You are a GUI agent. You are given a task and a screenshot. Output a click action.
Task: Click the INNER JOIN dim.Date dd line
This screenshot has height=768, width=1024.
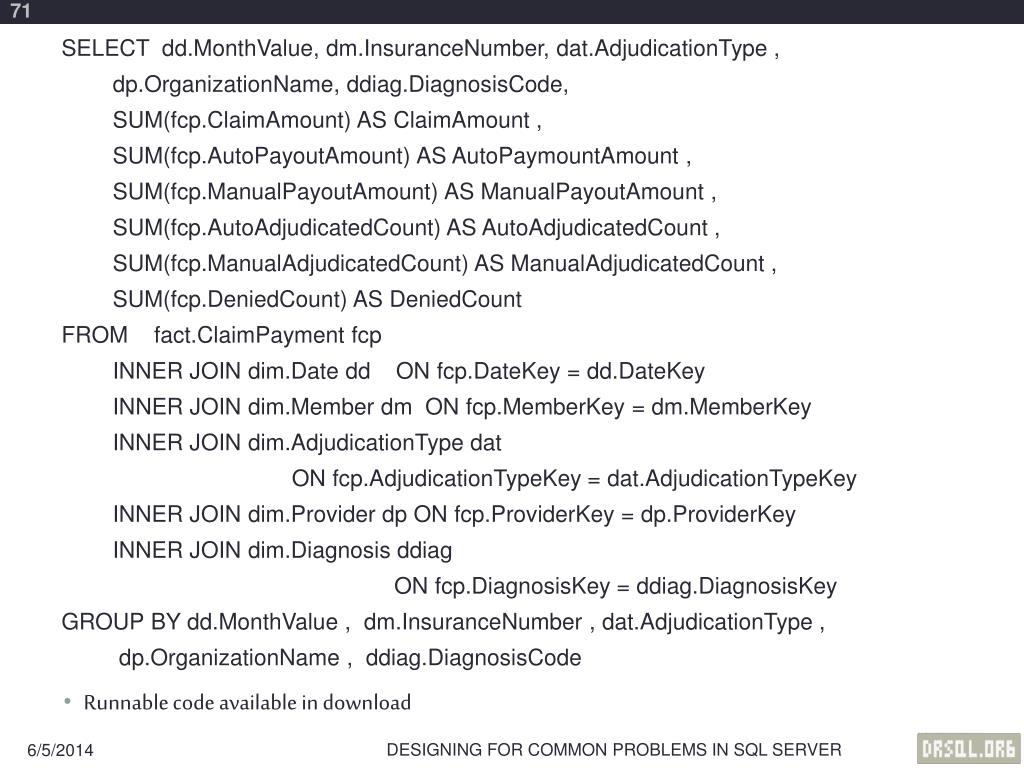(x=409, y=372)
